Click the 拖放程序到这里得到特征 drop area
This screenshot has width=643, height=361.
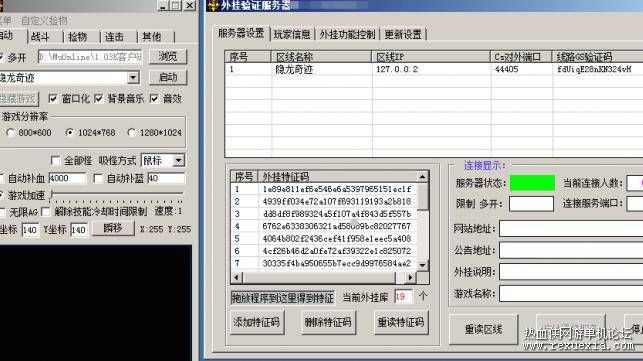[x=283, y=298]
